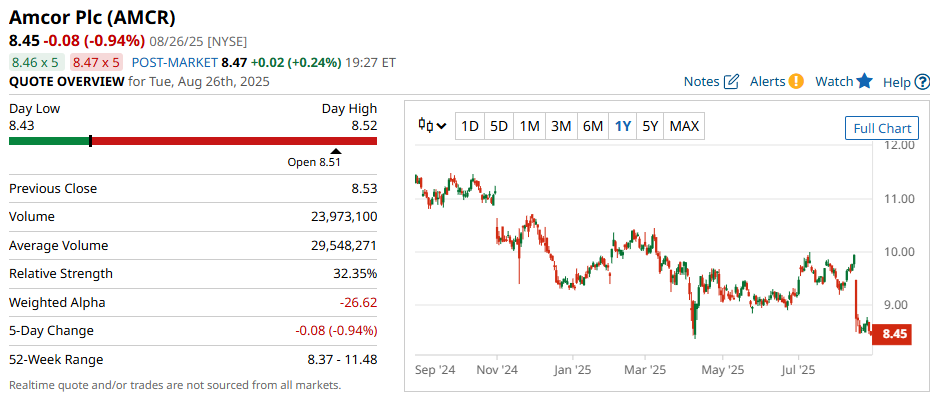Image resolution: width=936 pixels, height=406 pixels.
Task: Click the black marker on day range bar
Action: tap(90, 141)
